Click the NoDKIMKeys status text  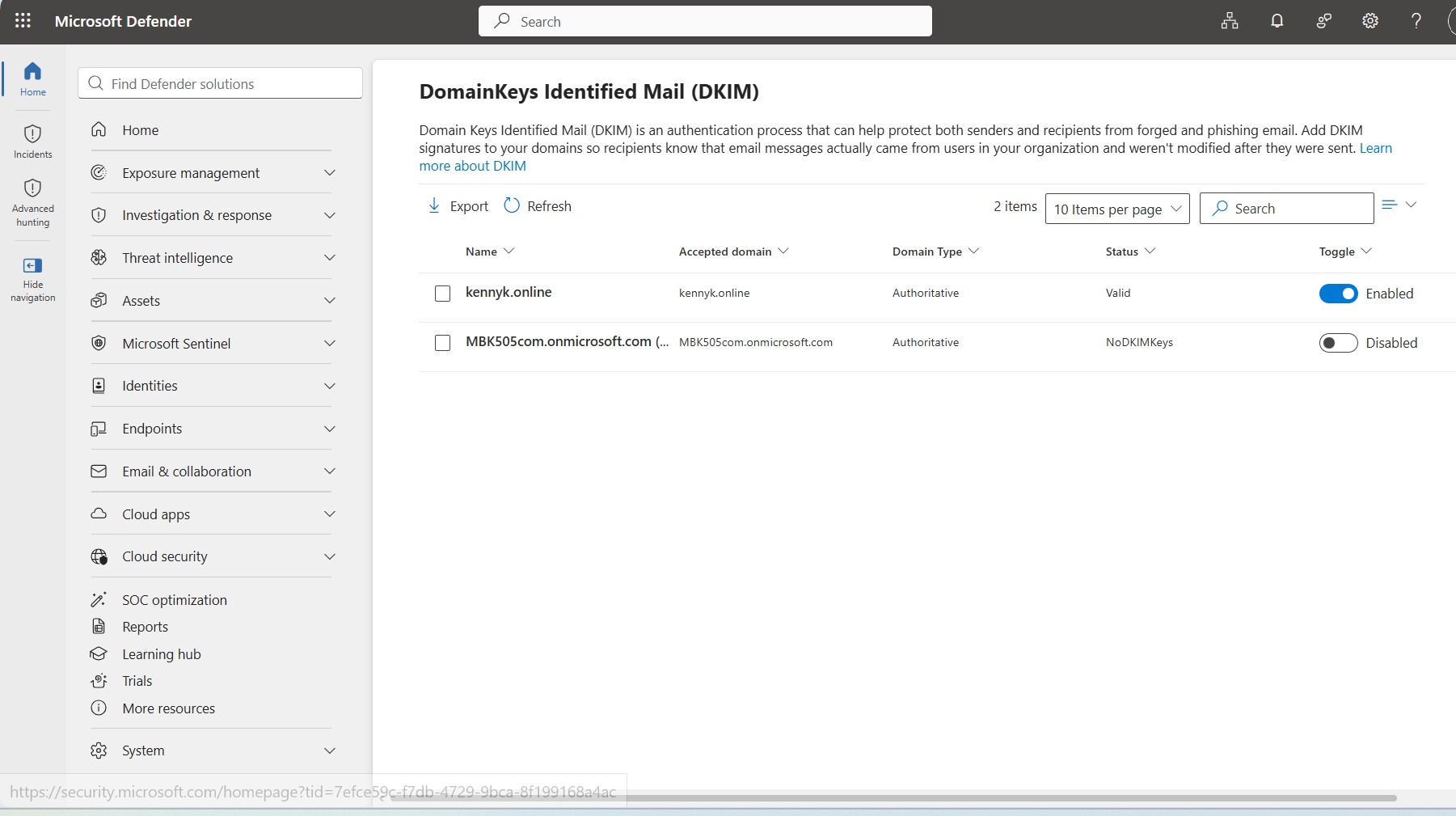pyautogui.click(x=1139, y=342)
